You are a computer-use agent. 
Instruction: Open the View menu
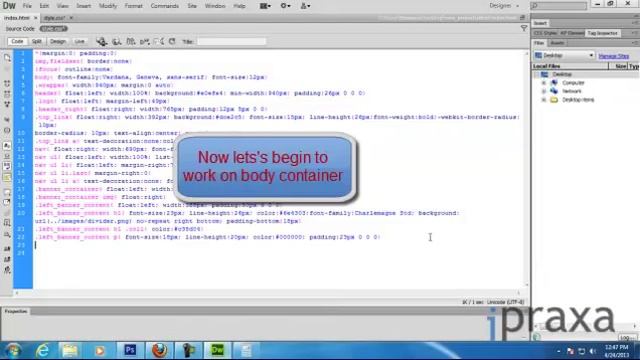pos(62,6)
